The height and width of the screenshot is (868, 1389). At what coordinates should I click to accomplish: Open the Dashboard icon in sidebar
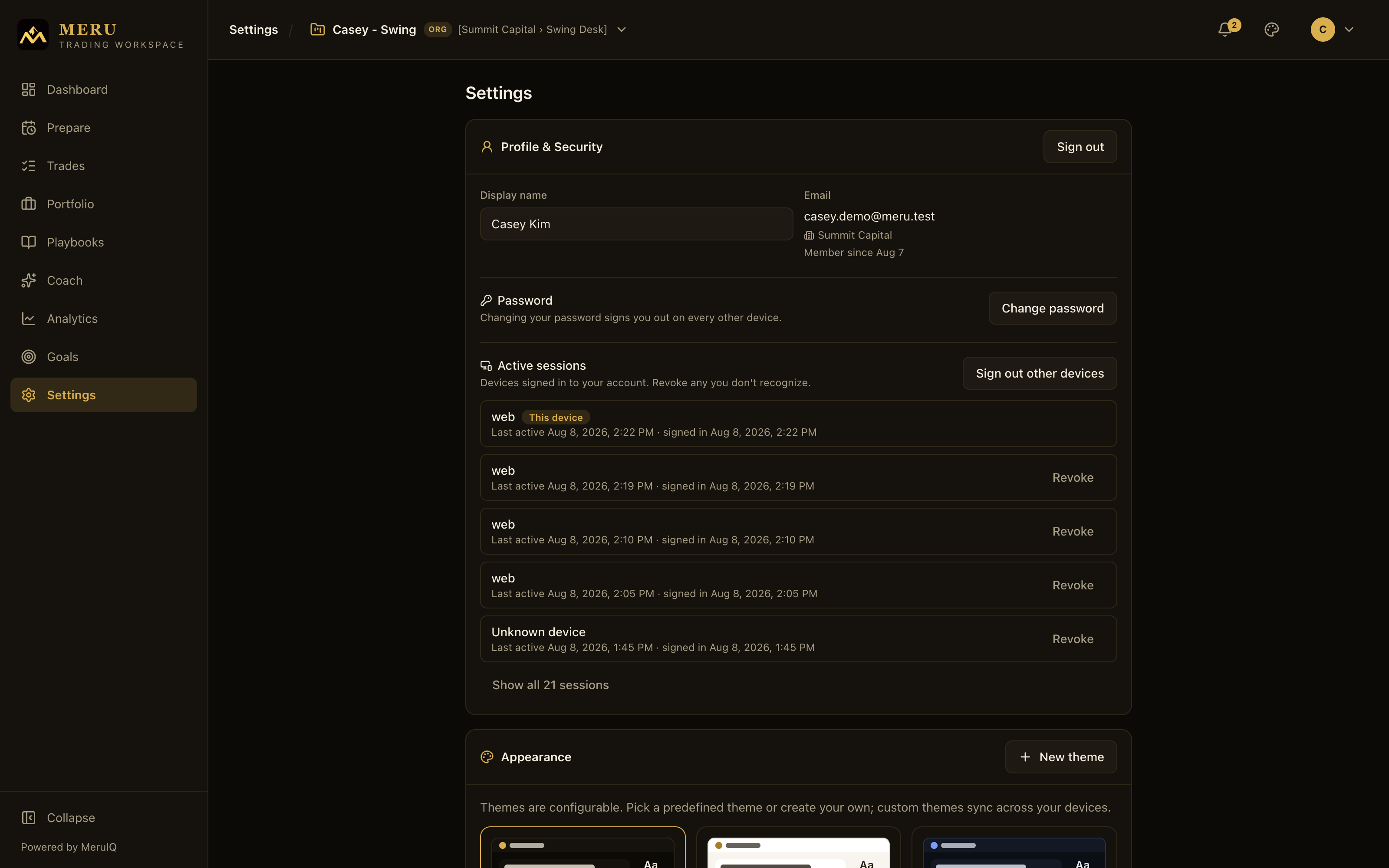[x=29, y=89]
